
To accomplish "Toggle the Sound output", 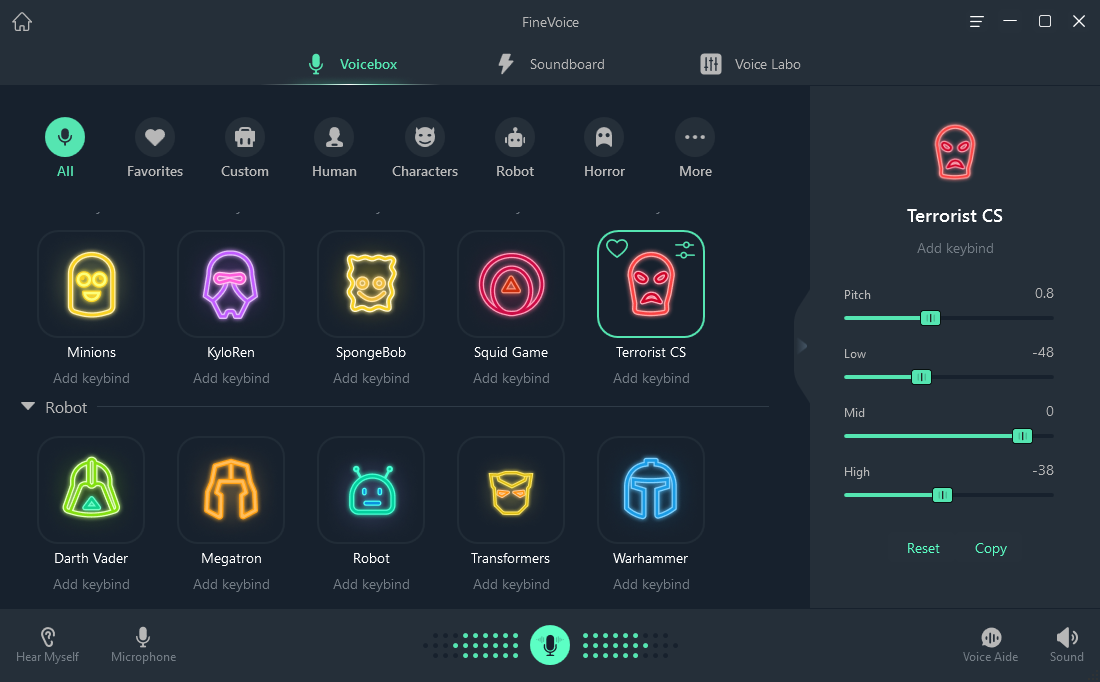I will [x=1066, y=645].
